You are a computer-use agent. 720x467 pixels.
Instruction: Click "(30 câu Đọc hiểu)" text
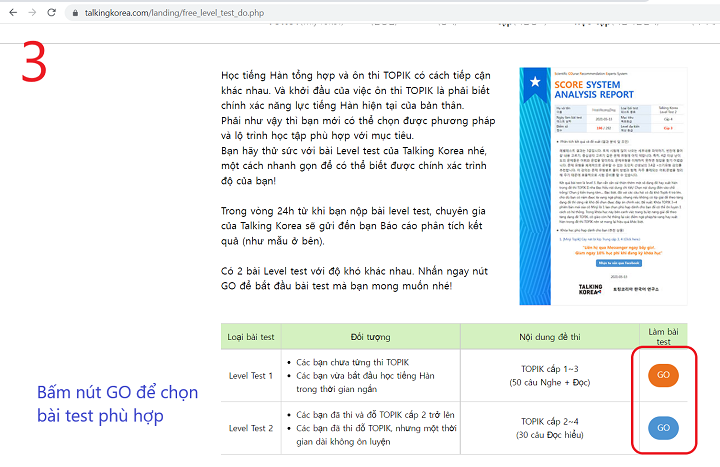pyautogui.click(x=550, y=434)
